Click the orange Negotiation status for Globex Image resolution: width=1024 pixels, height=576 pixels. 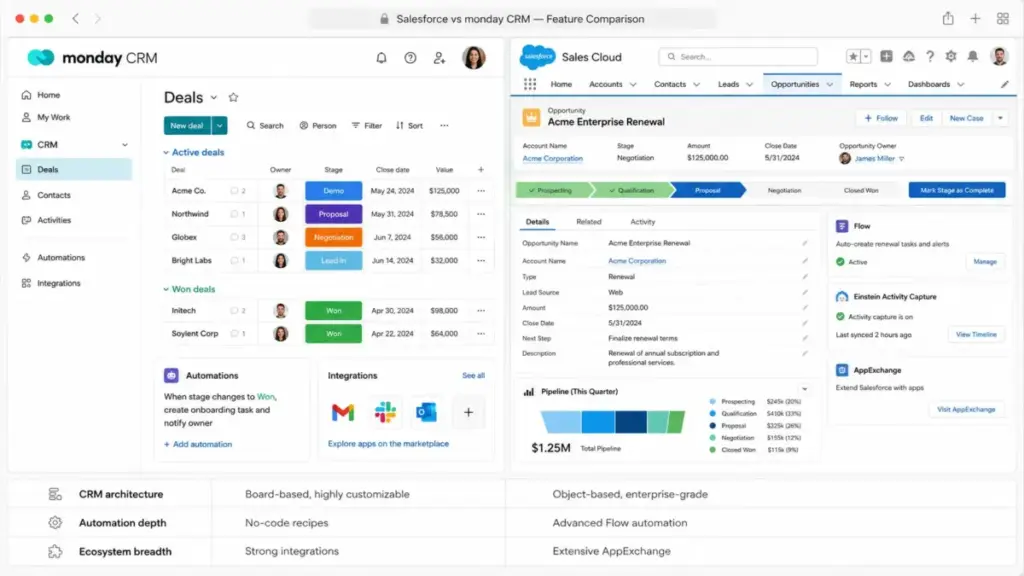pyautogui.click(x=333, y=237)
